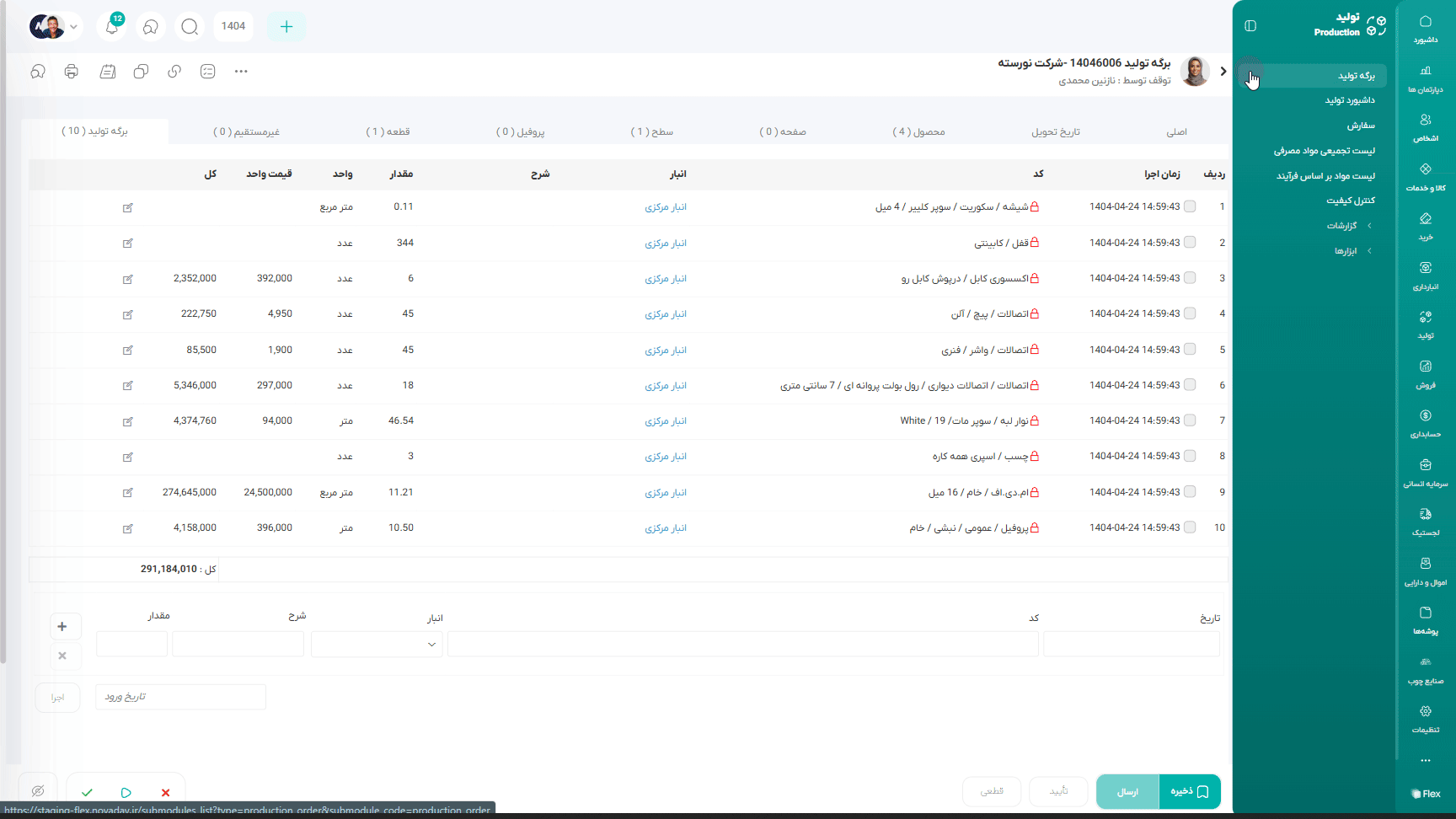1456x819 pixels.
Task: Click the printer icon in the toolbar
Action: click(72, 72)
